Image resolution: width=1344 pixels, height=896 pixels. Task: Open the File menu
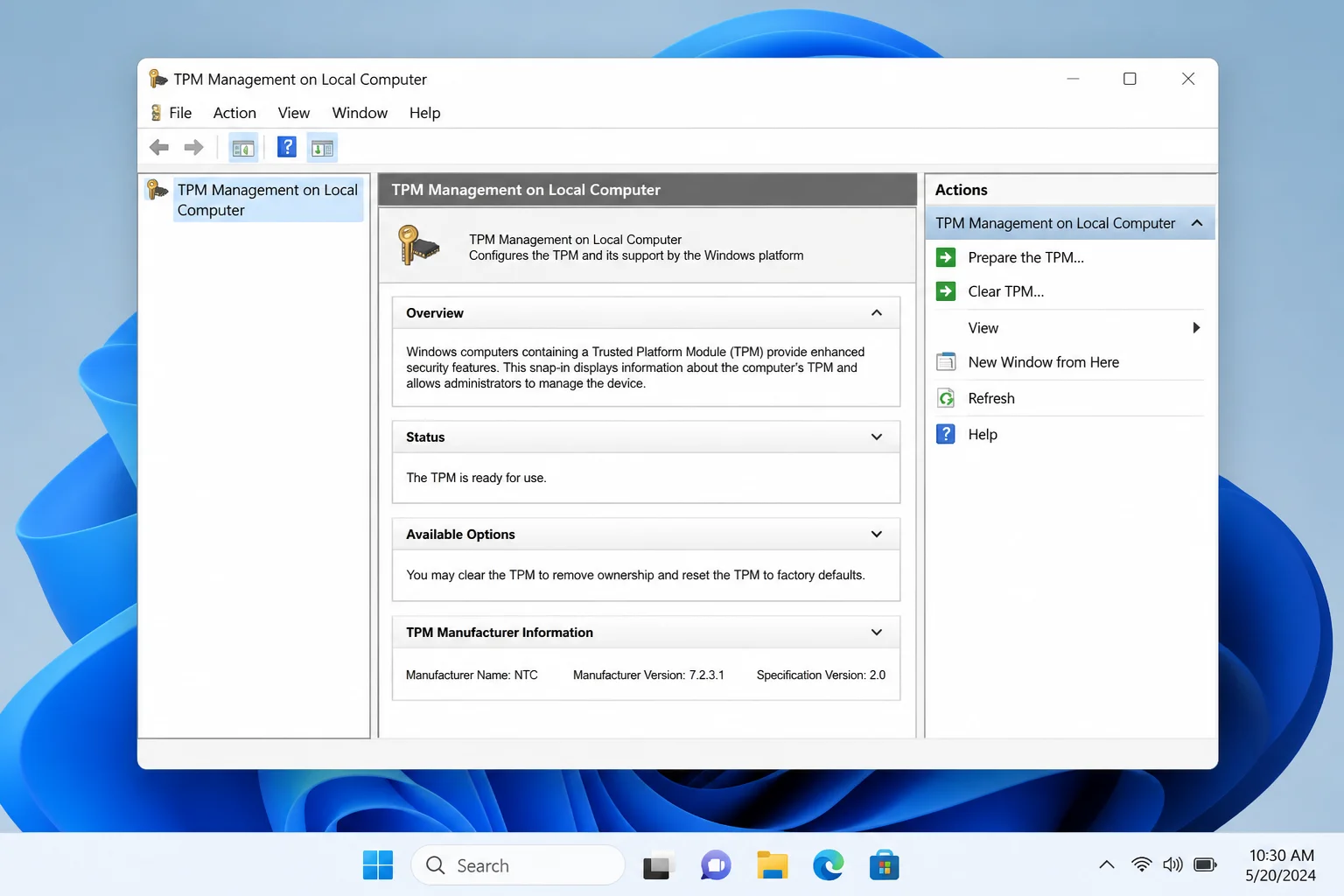tap(180, 113)
